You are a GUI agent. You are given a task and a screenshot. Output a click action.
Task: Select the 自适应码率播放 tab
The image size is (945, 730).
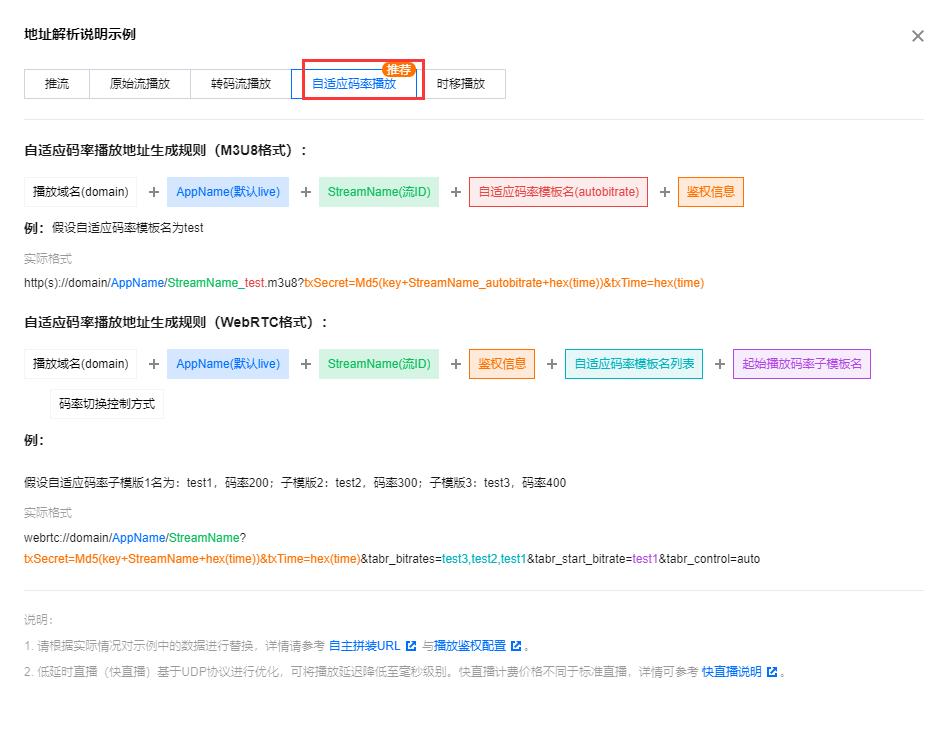pyautogui.click(x=354, y=84)
